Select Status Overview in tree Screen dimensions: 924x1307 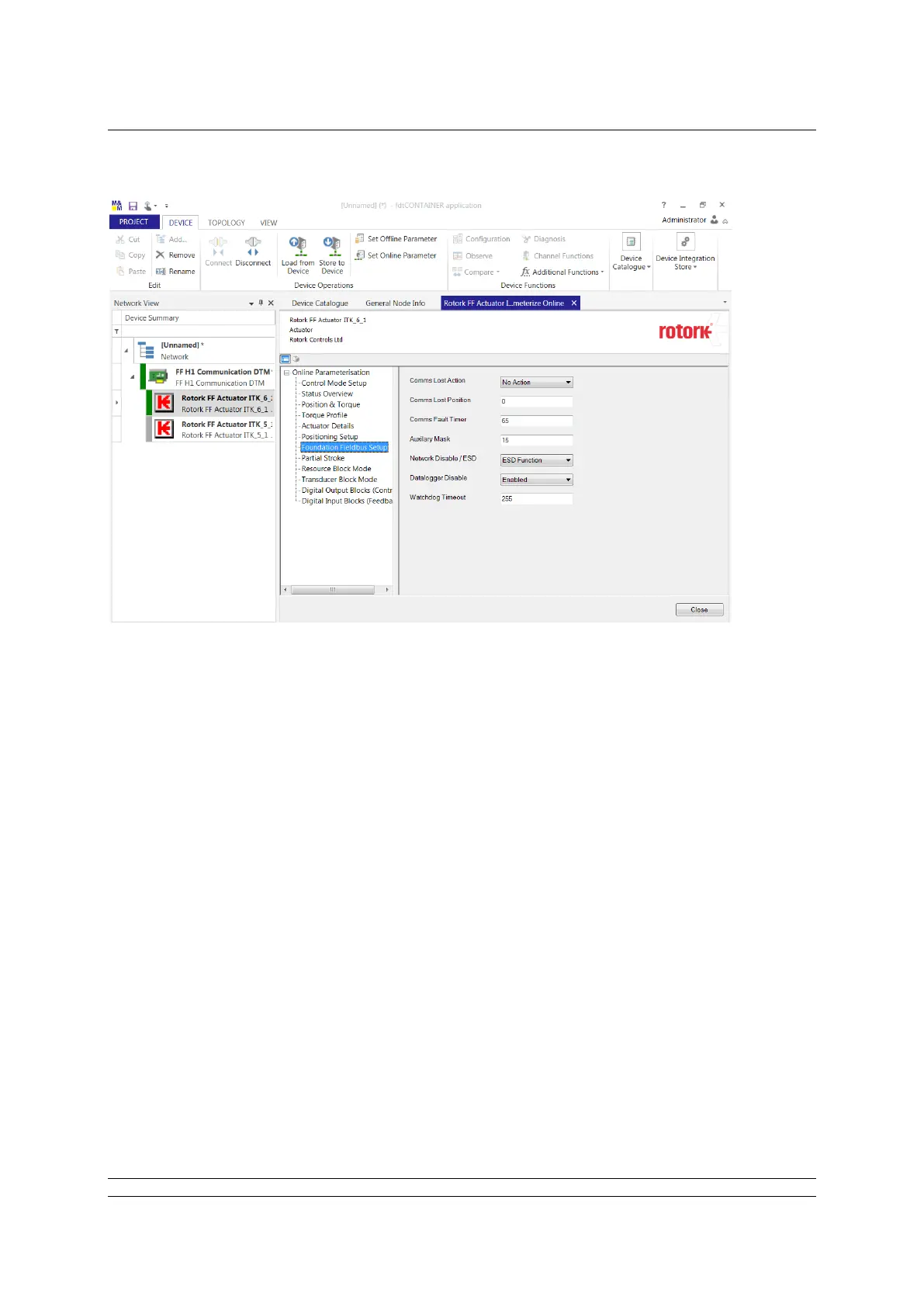(x=327, y=394)
